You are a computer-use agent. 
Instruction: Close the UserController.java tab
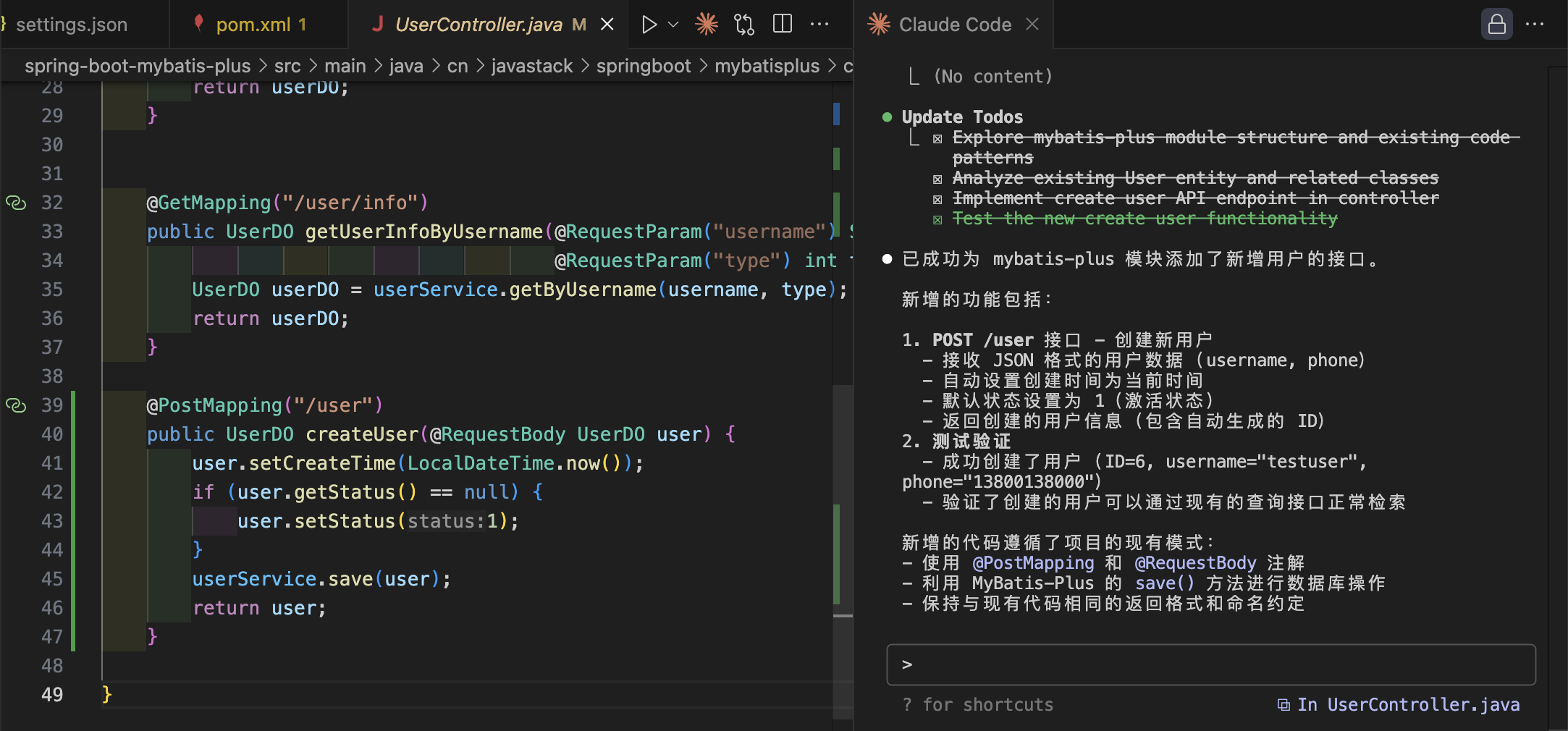coord(607,25)
